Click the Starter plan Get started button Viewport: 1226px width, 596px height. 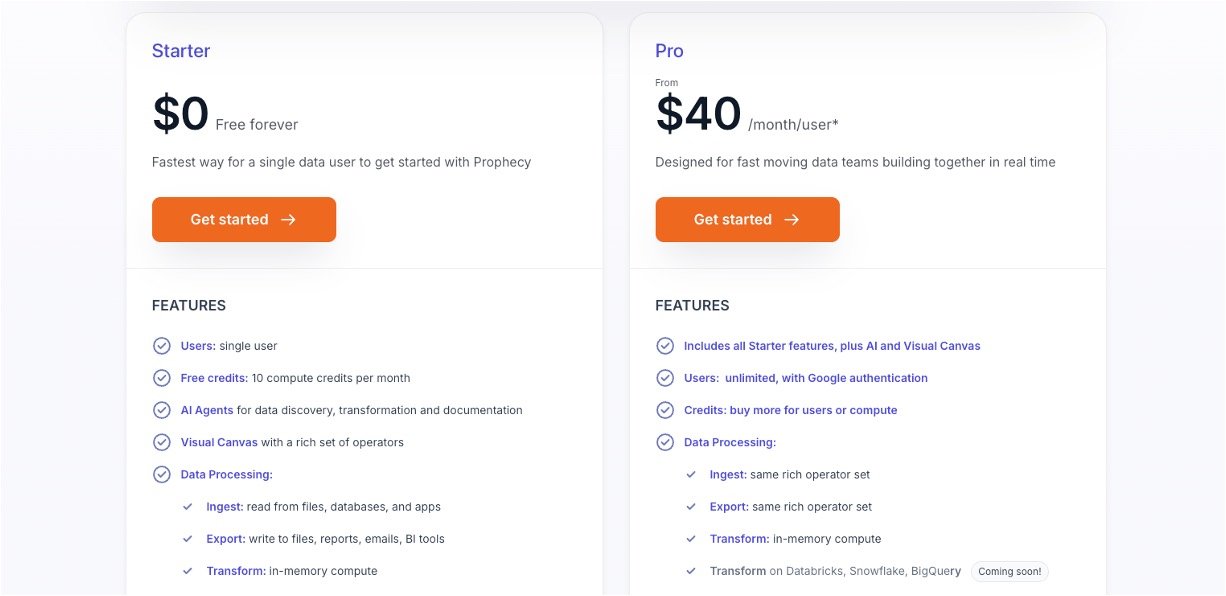click(x=243, y=220)
